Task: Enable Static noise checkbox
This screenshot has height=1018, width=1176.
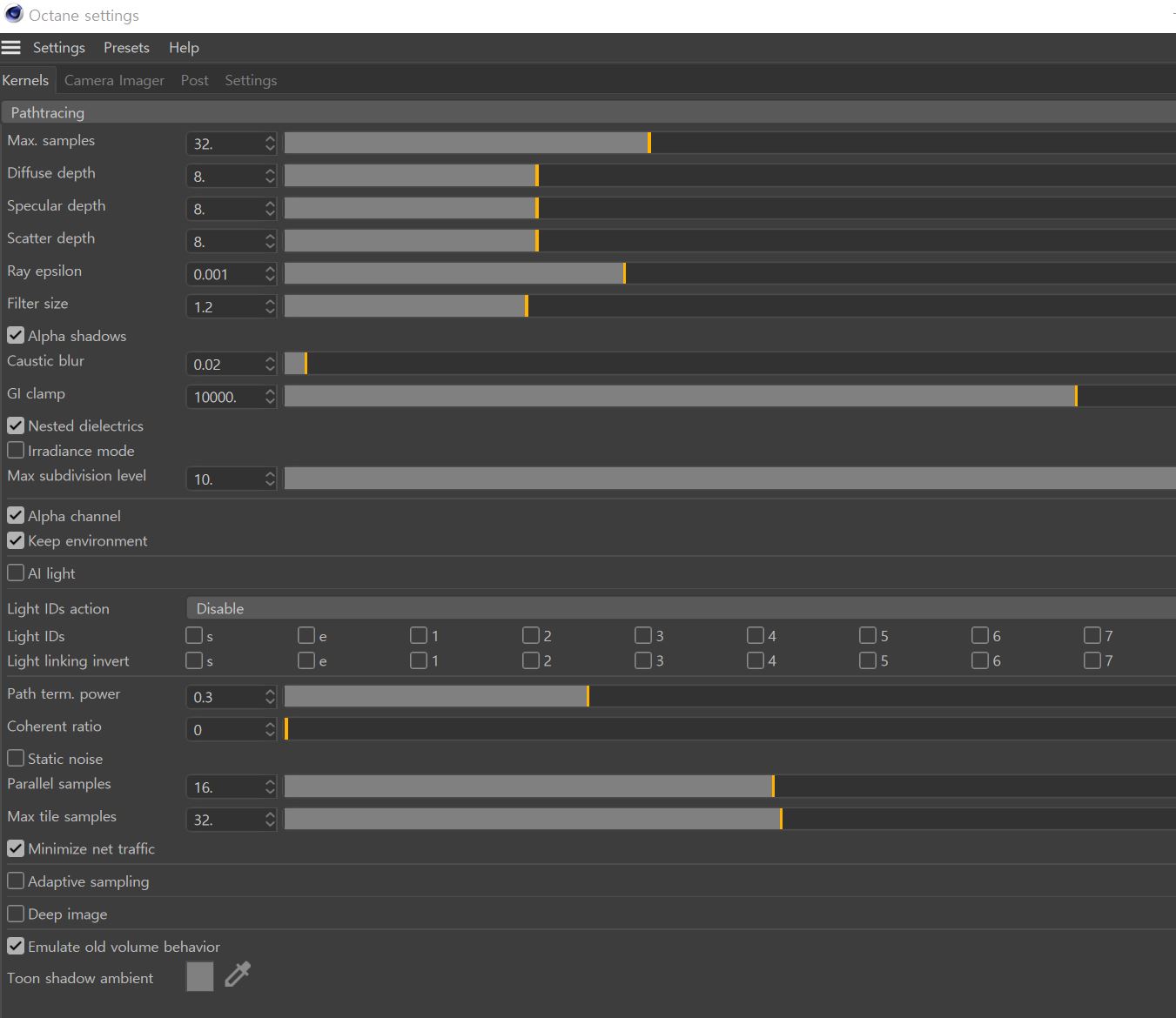Action: tap(16, 758)
